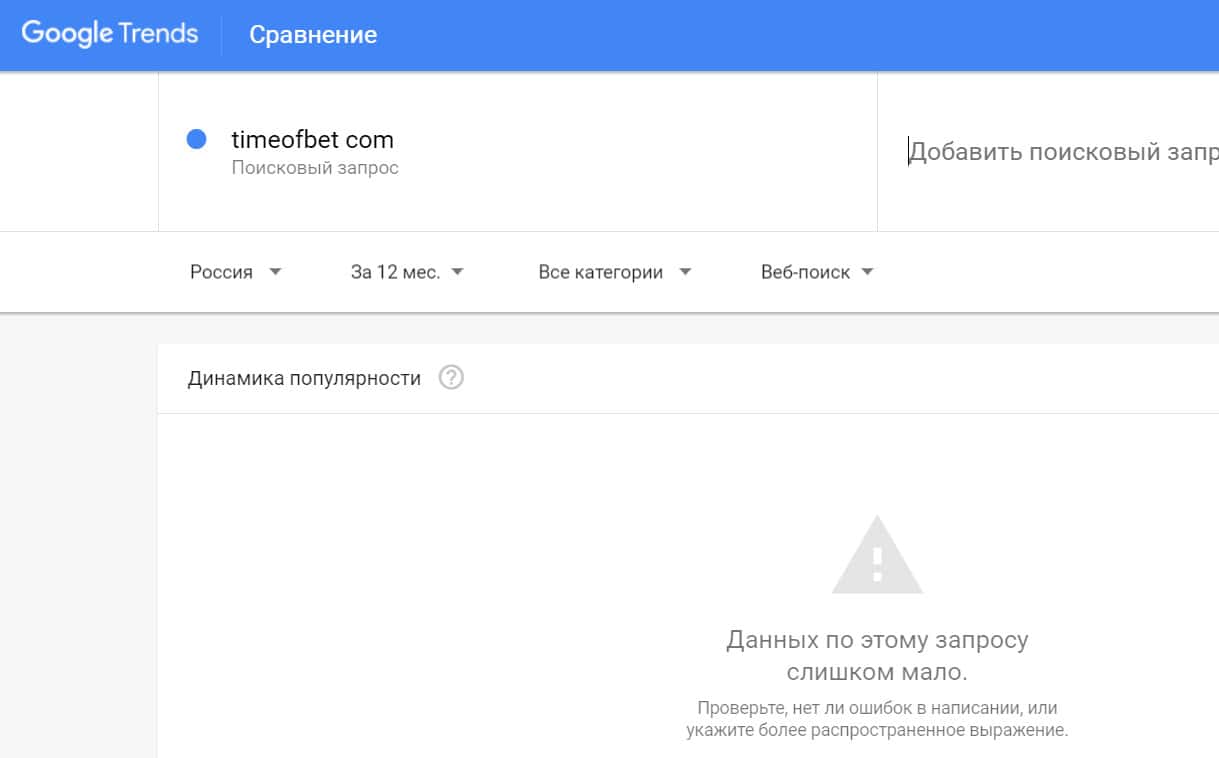Click the Сравнение page title
The width and height of the screenshot is (1219, 758).
[313, 35]
